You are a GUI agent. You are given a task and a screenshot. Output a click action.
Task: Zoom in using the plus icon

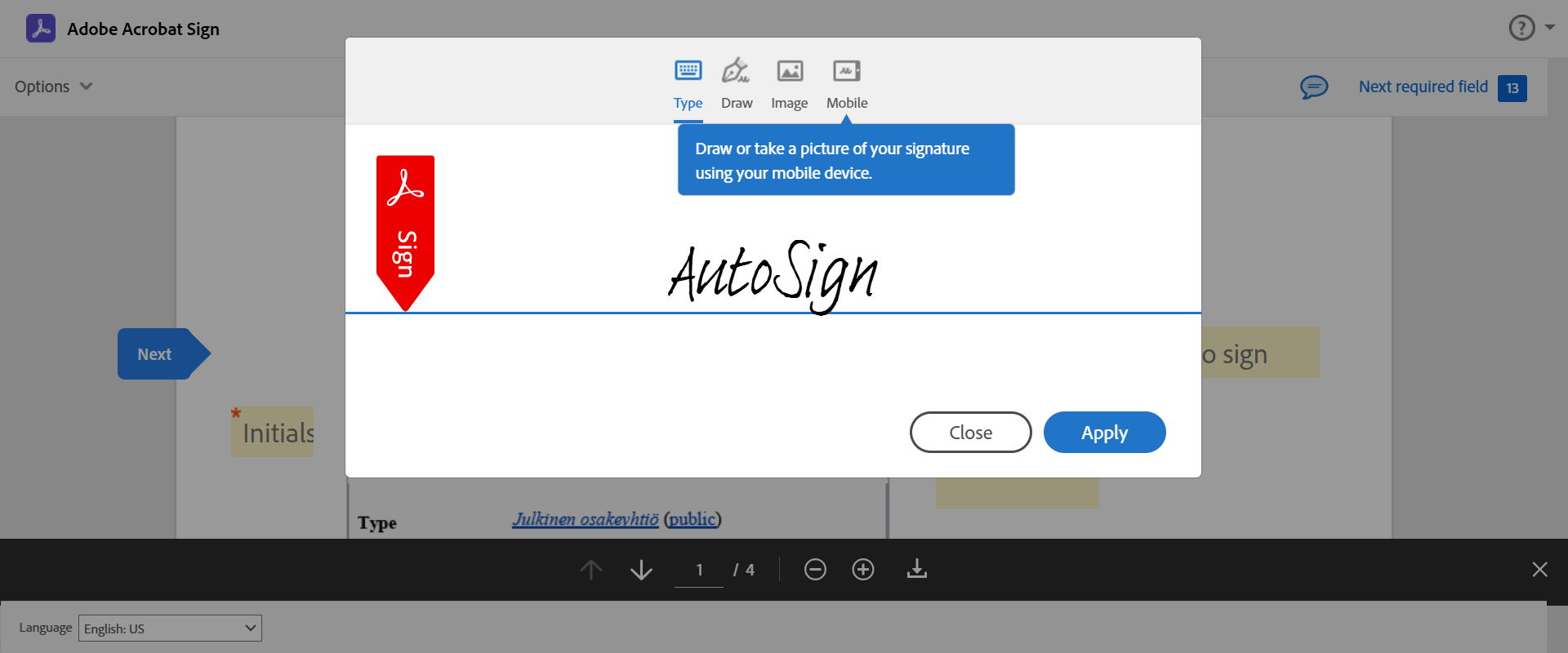[863, 569]
